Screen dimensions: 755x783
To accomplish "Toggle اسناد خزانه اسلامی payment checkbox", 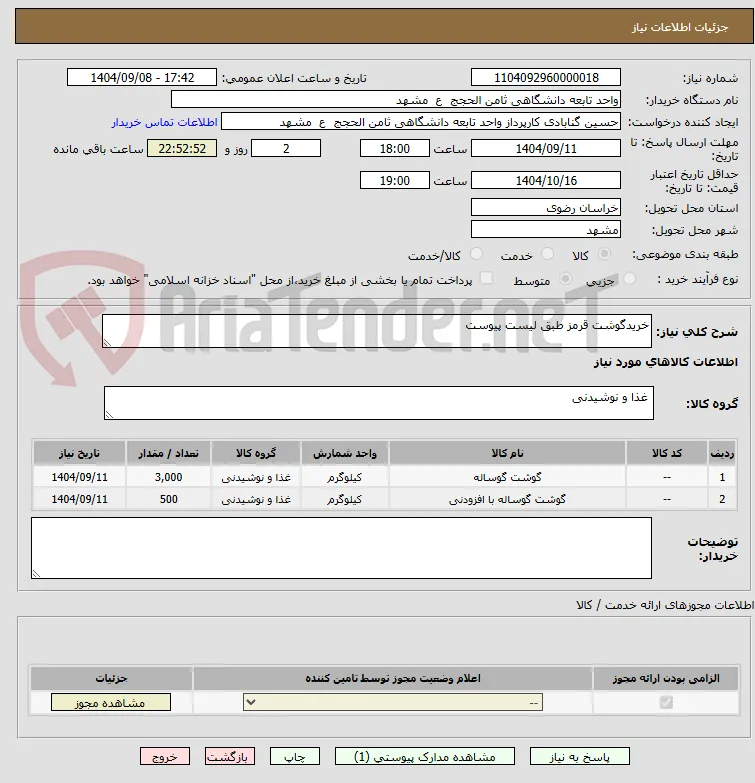I will [486, 278].
